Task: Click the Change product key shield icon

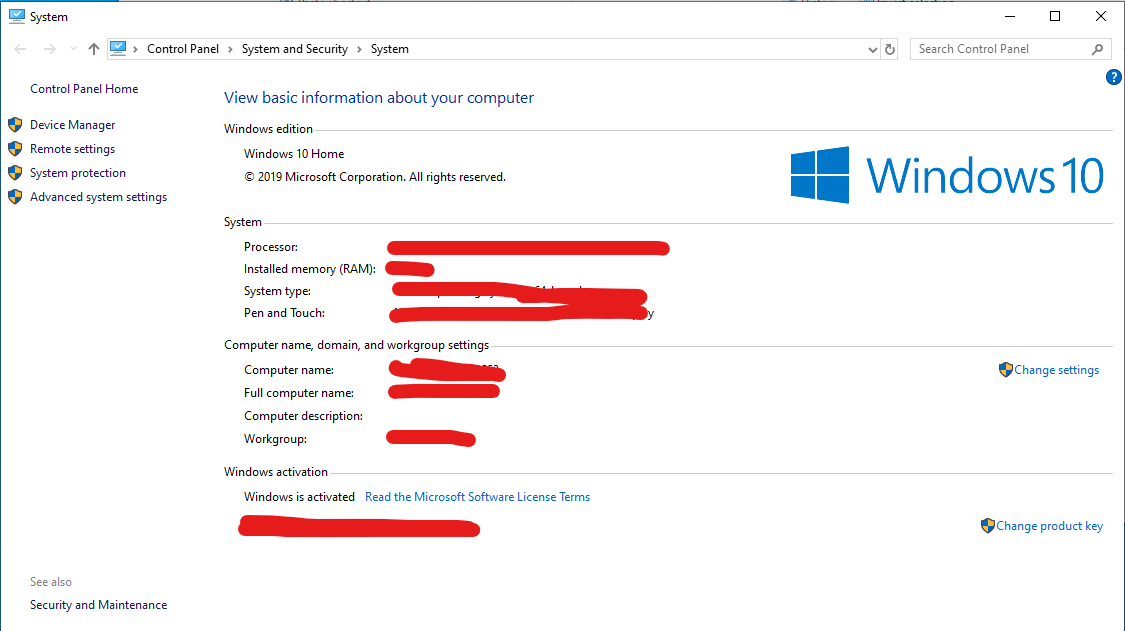Action: click(x=987, y=525)
